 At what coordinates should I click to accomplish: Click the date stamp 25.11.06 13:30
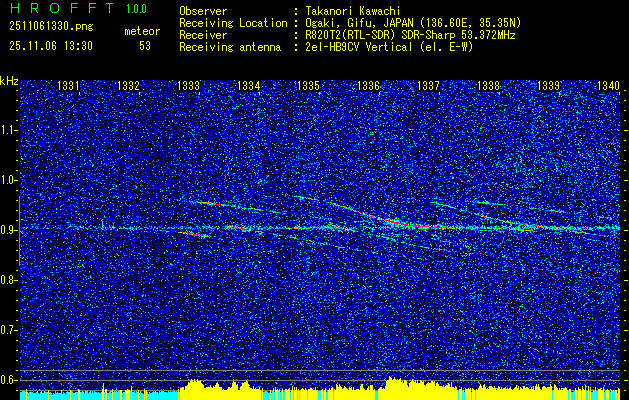(51, 46)
